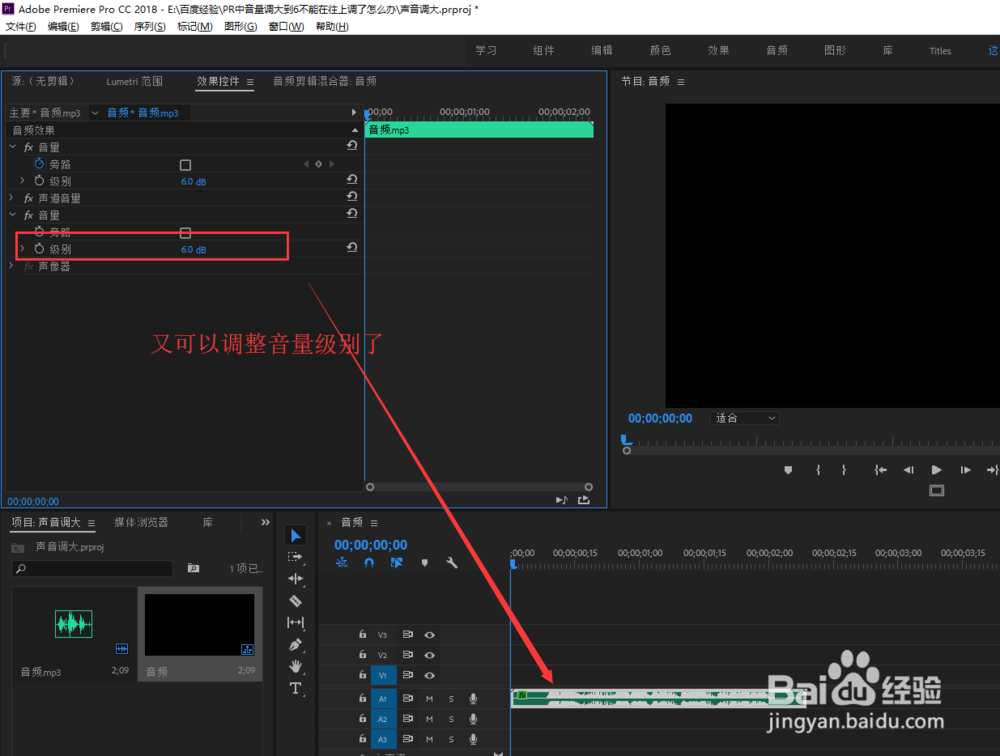
Task: Open clip selector dropdown beside 主要 音频.mp3
Action: [95, 113]
